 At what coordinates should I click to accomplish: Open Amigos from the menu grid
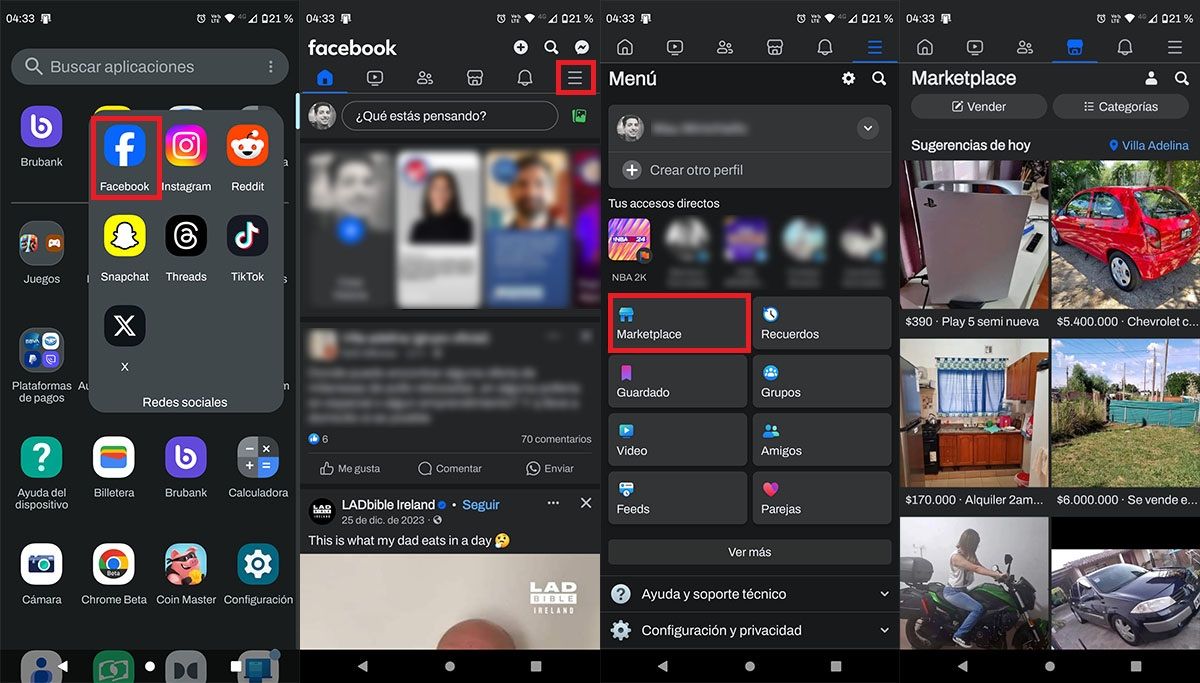point(822,440)
